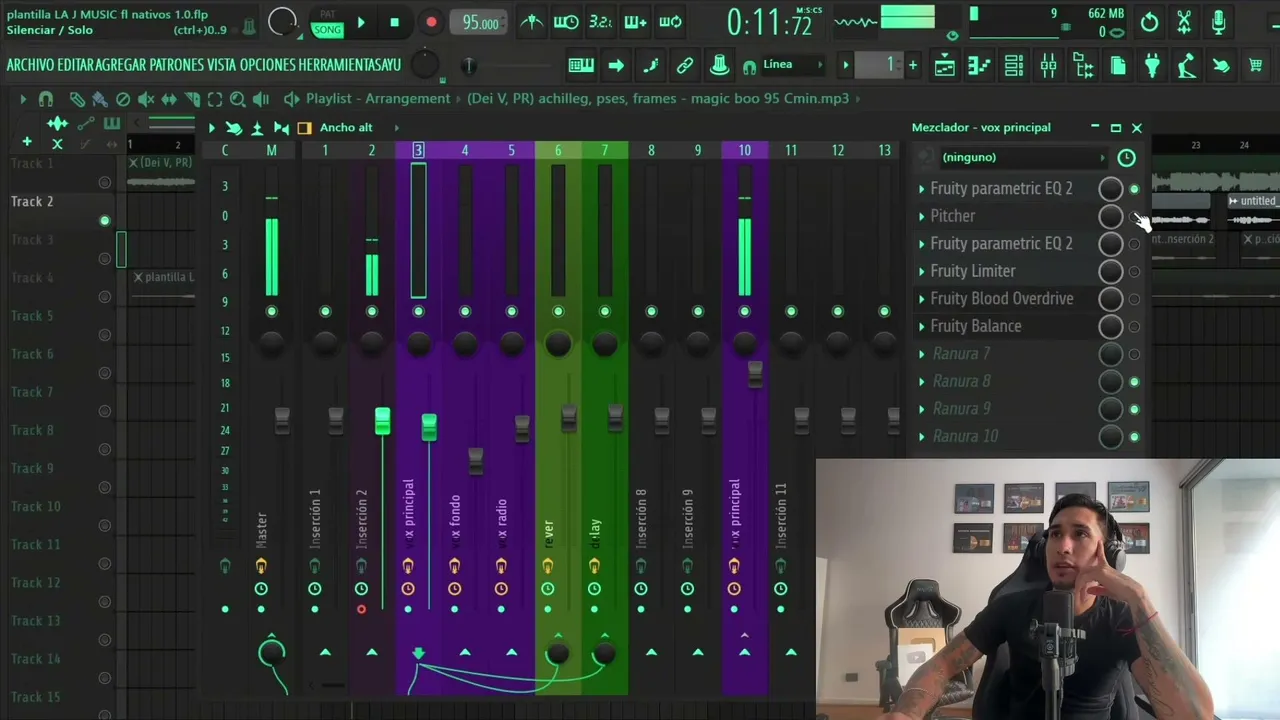Toggle the Mixer window icon
The height and width of the screenshot is (720, 1280).
(1048, 66)
